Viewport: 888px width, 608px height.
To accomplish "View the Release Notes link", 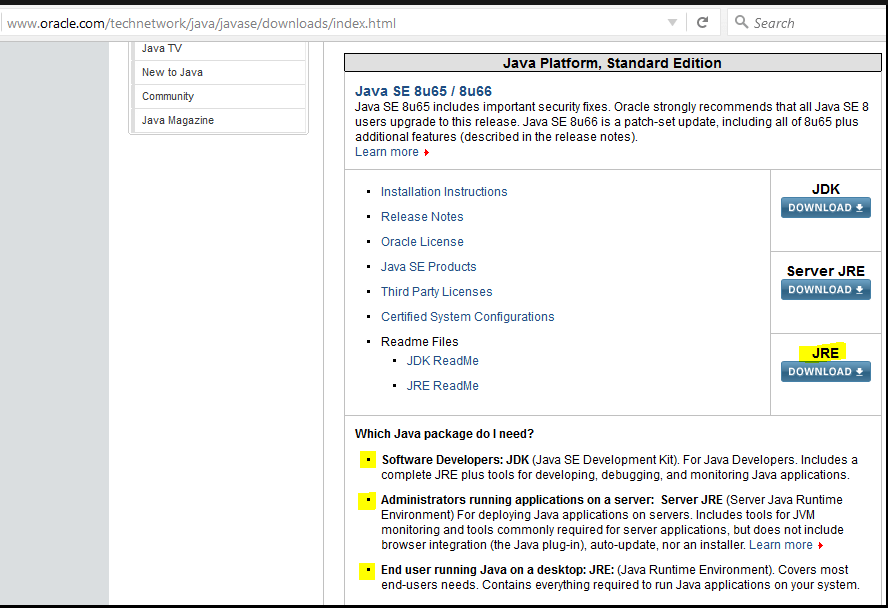I will click(422, 217).
